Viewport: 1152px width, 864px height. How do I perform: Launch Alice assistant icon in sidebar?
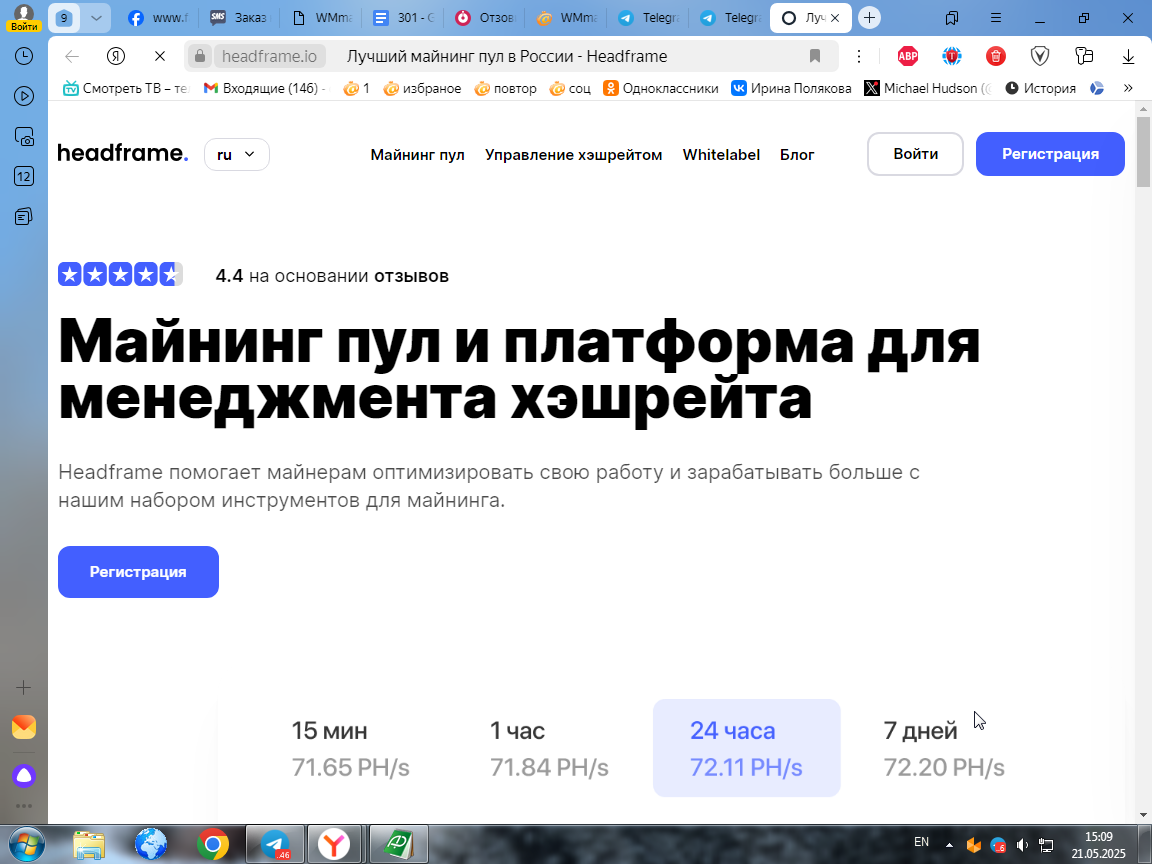[24, 776]
